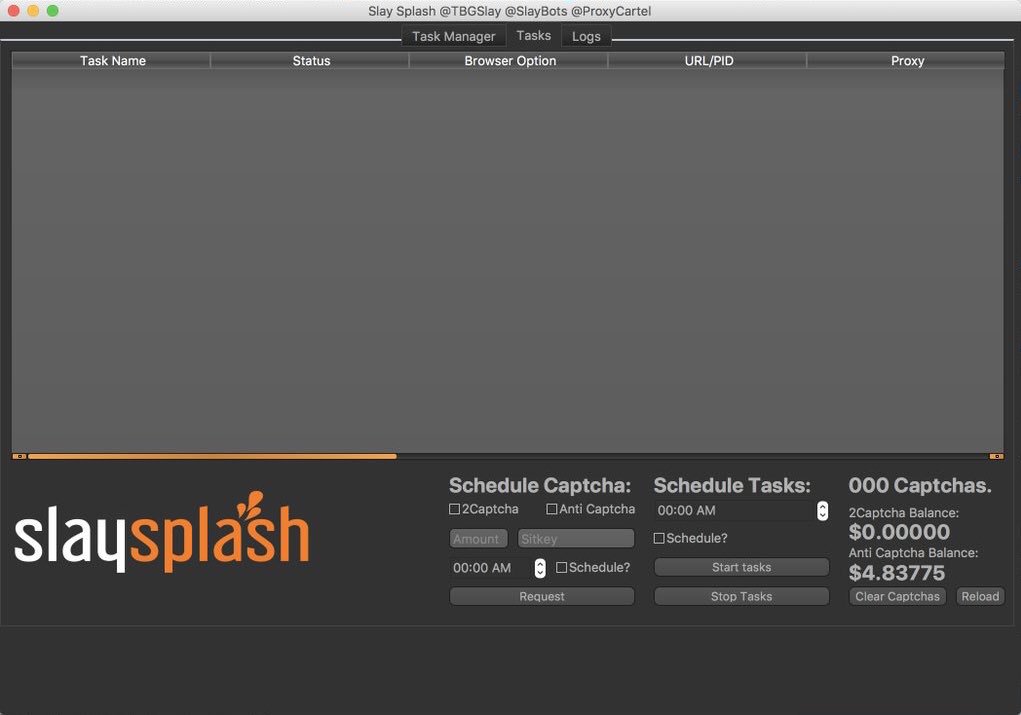Image resolution: width=1021 pixels, height=715 pixels.
Task: Click the Status column header
Action: [311, 61]
